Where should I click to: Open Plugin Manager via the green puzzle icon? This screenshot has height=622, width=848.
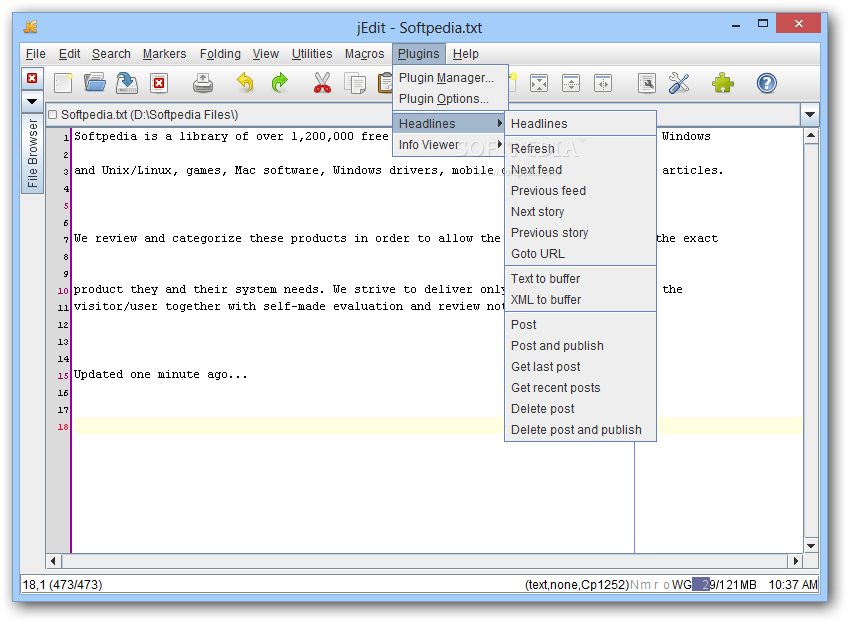point(723,83)
